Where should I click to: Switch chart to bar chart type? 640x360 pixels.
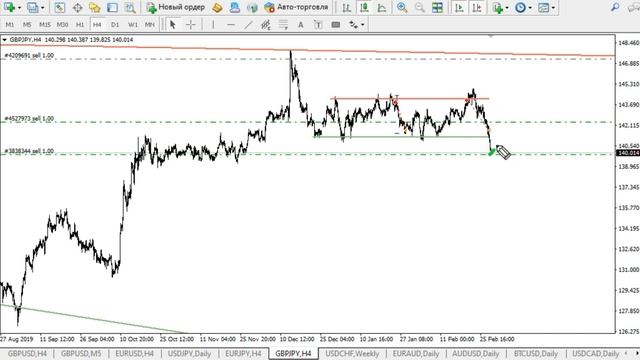pyautogui.click(x=347, y=7)
